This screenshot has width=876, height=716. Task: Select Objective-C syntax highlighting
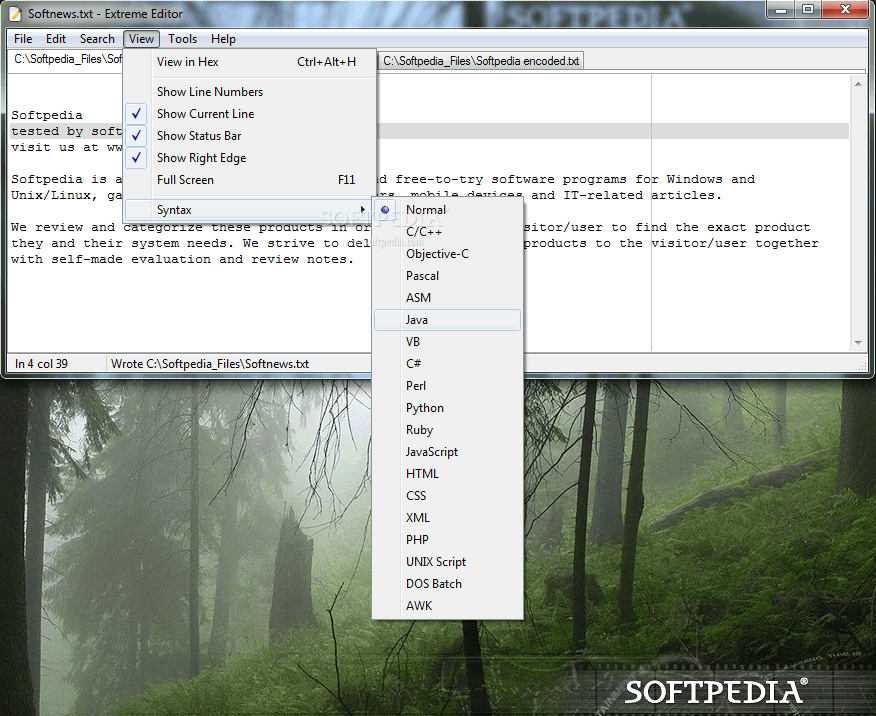pyautogui.click(x=447, y=254)
